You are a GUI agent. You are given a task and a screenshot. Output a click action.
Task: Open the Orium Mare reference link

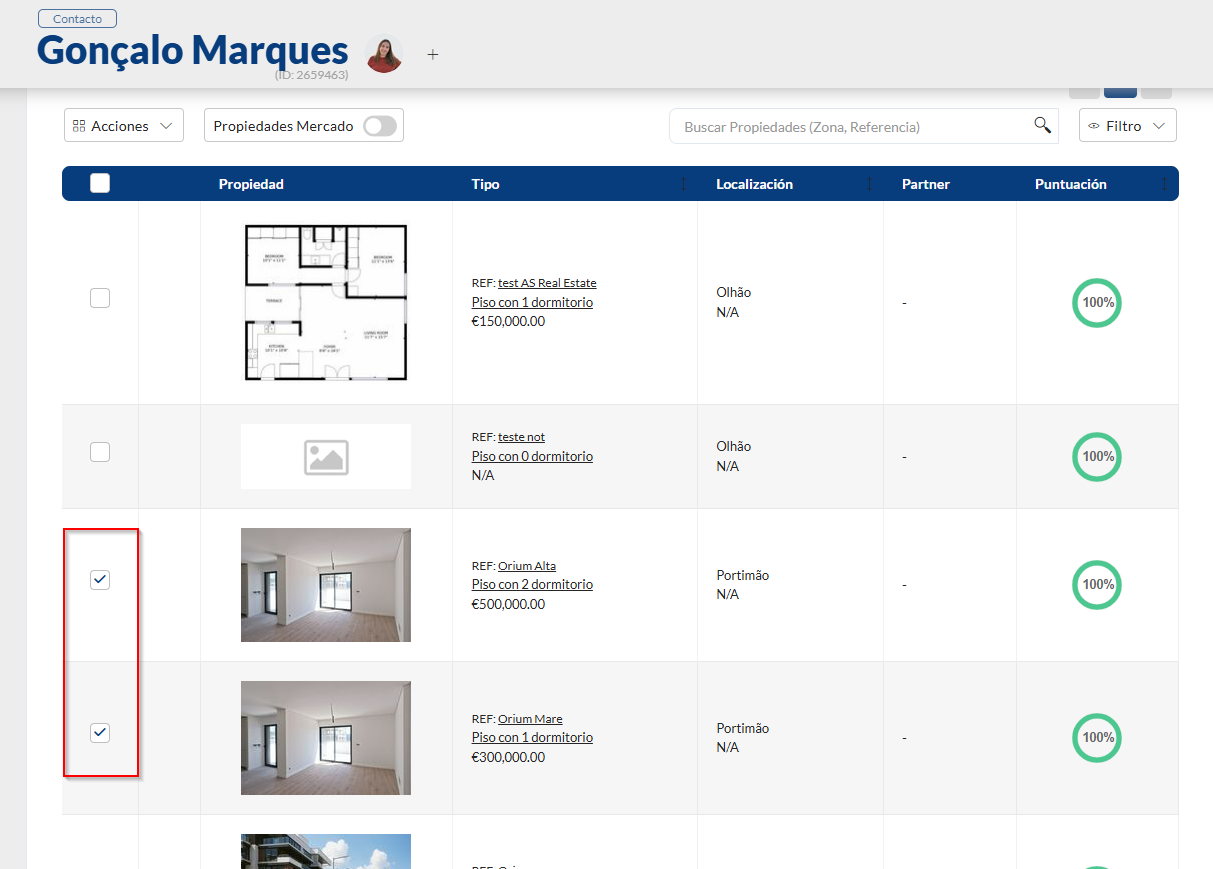[530, 719]
